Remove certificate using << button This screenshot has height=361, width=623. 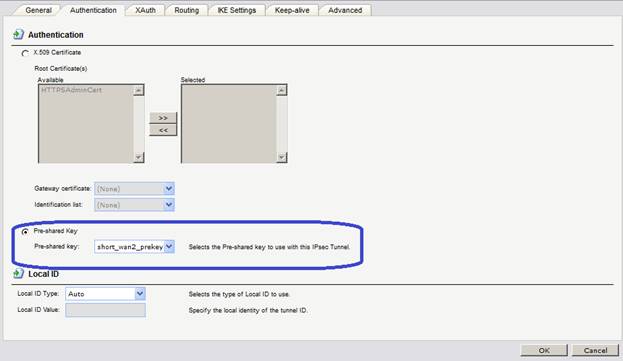coord(163,130)
